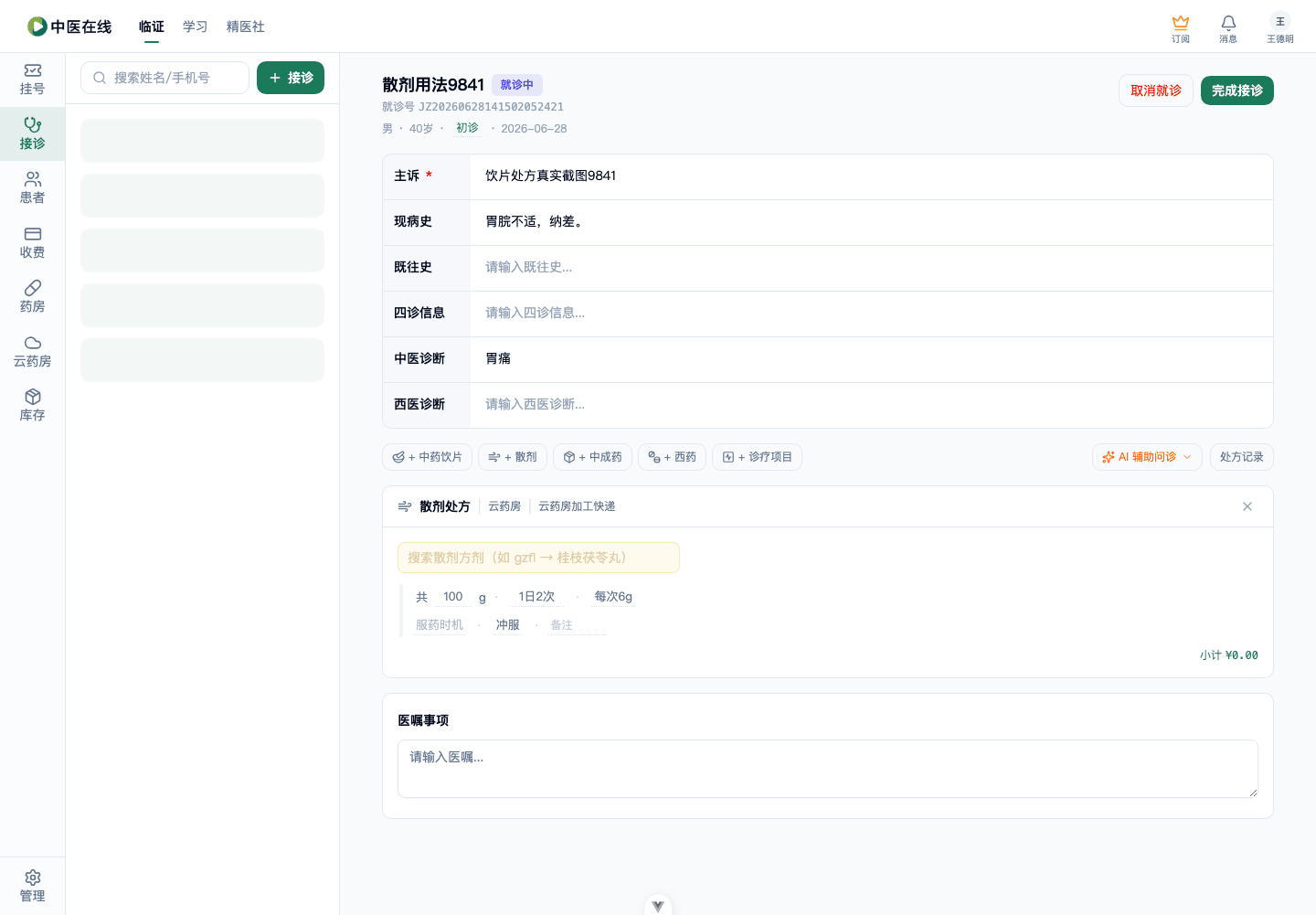1316x915 pixels.
Task: Click the 取消就诊 button
Action: click(1156, 90)
